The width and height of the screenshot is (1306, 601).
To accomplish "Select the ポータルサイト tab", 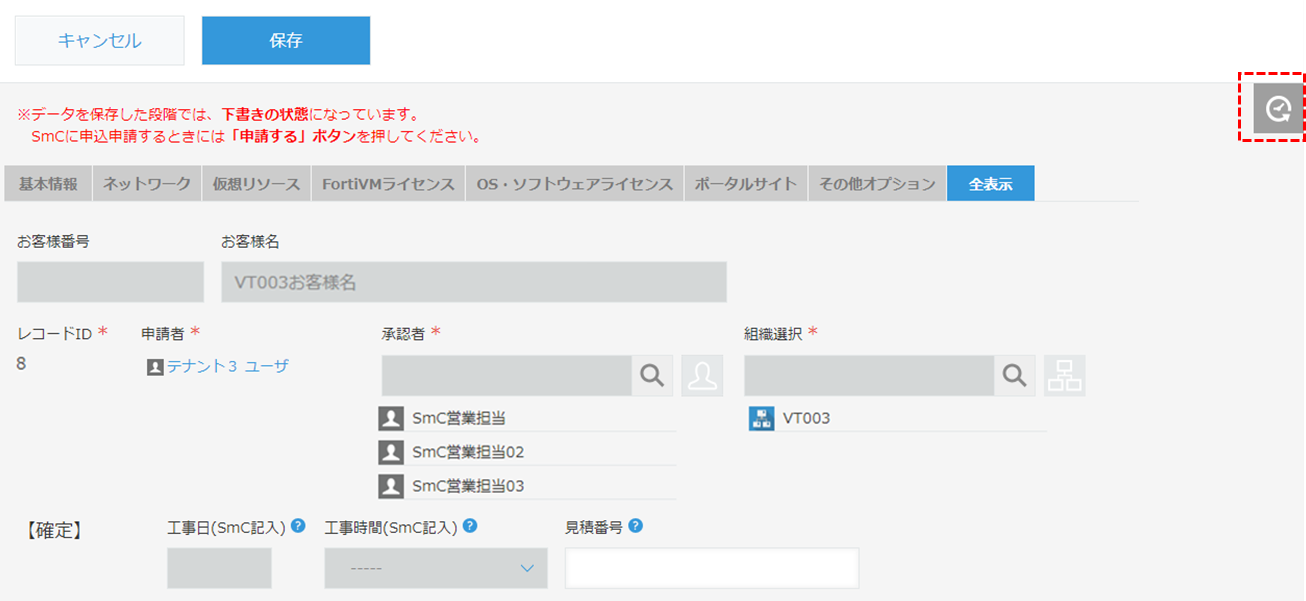I will tap(746, 184).
